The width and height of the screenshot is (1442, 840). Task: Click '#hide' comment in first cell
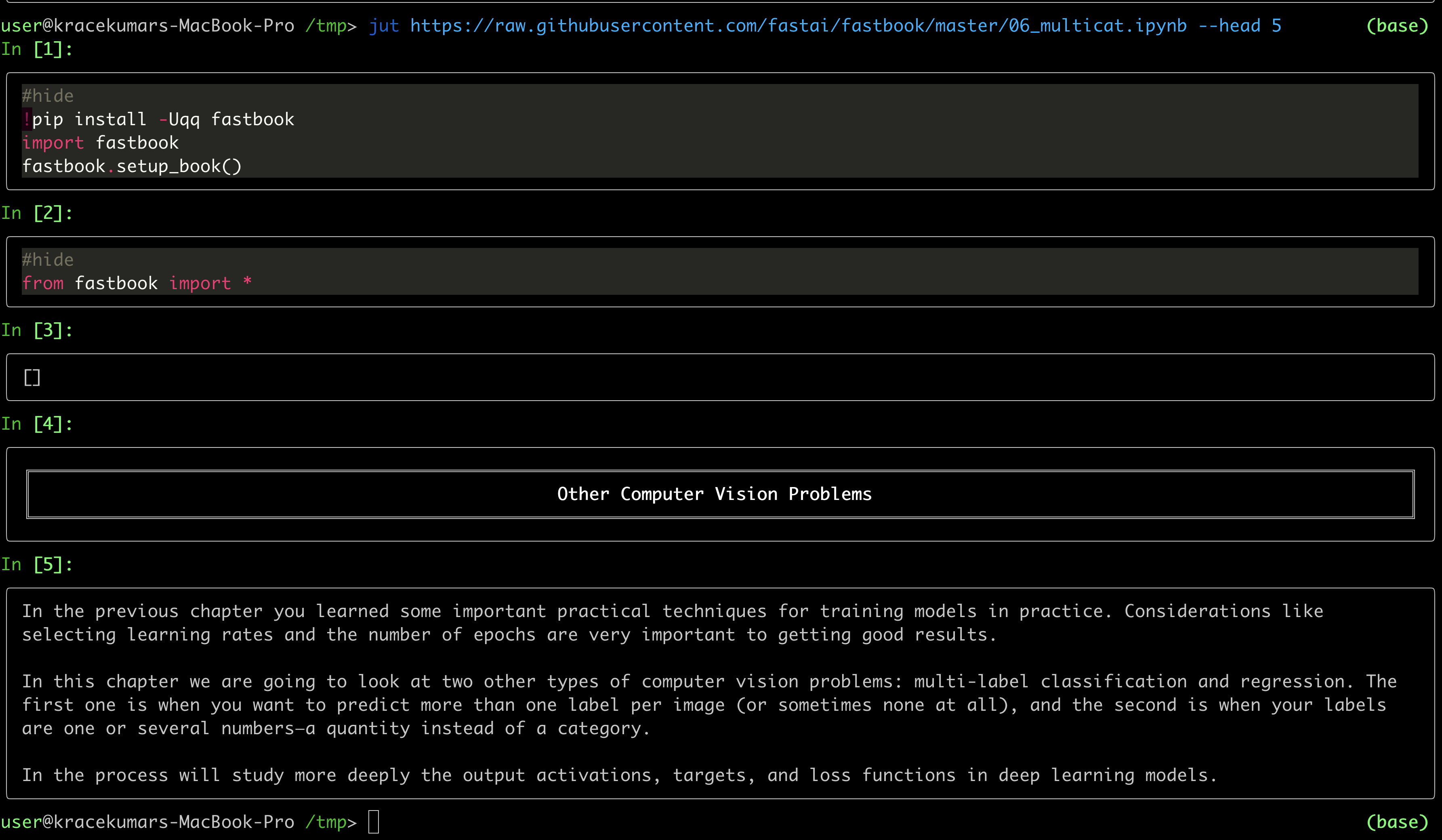click(48, 96)
